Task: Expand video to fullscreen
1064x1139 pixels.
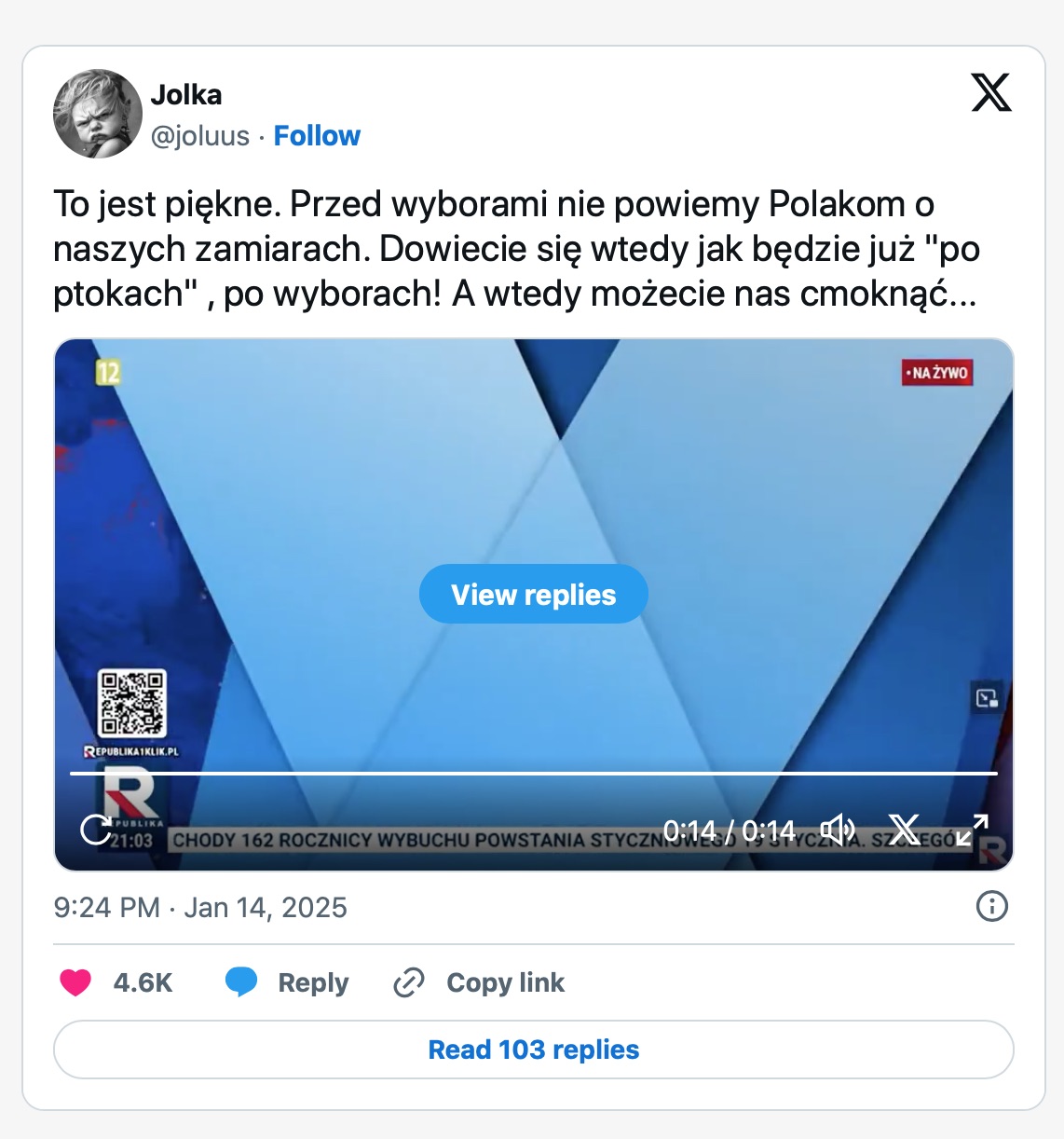Action: click(972, 829)
